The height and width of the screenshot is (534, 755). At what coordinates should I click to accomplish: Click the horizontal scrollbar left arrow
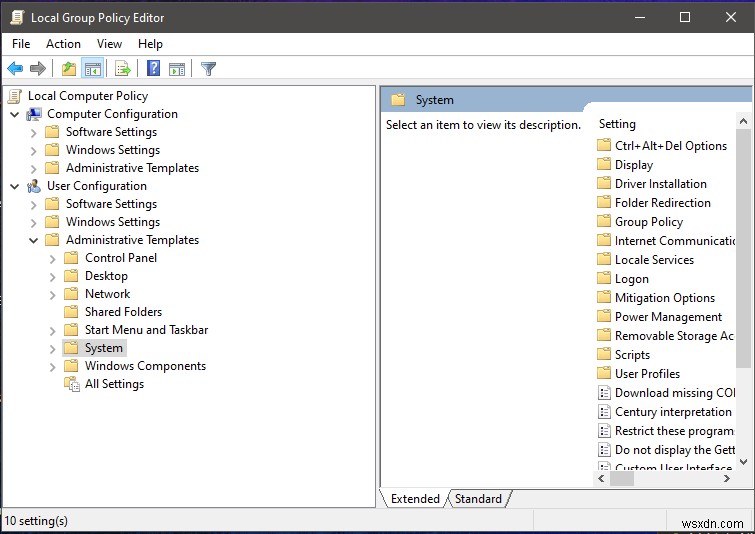601,479
